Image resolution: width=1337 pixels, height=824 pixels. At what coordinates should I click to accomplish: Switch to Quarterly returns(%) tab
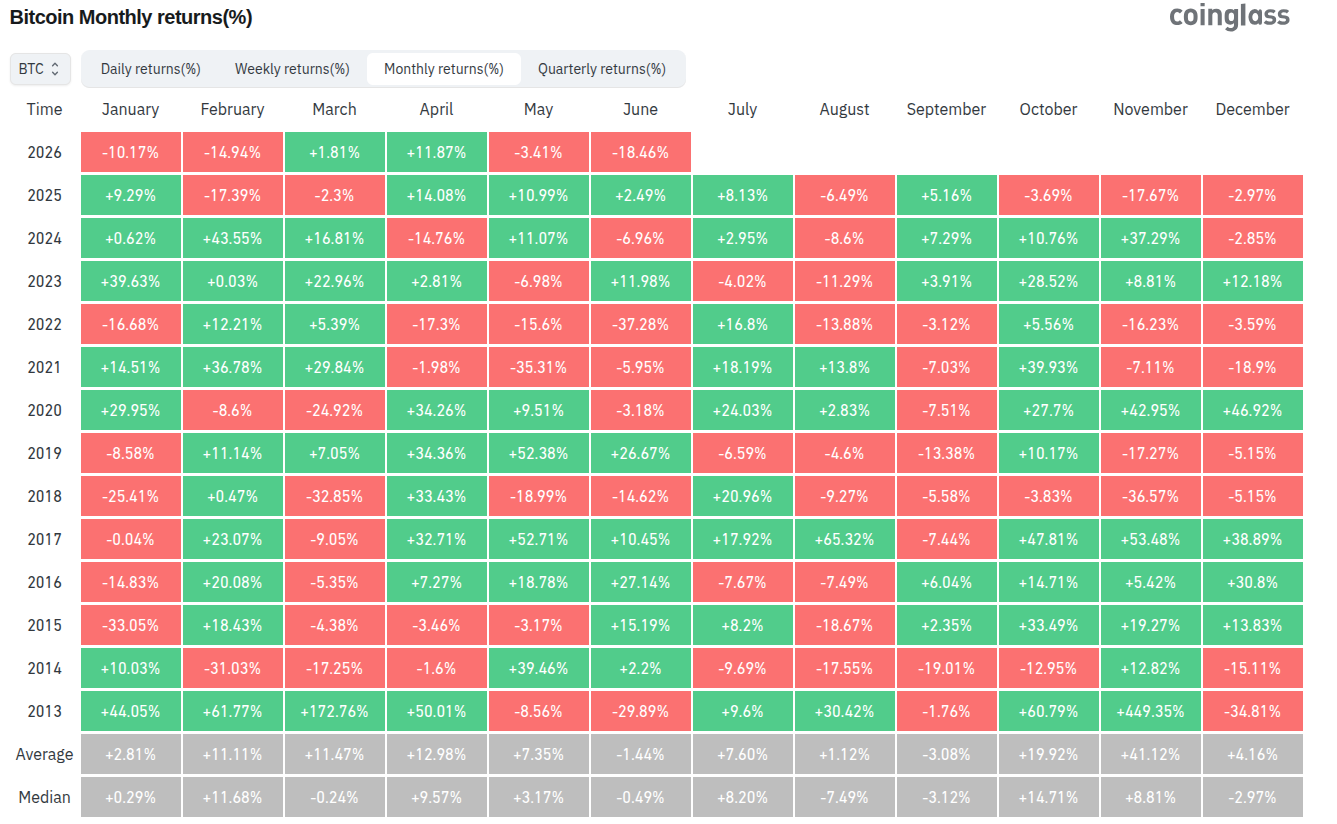click(x=602, y=69)
